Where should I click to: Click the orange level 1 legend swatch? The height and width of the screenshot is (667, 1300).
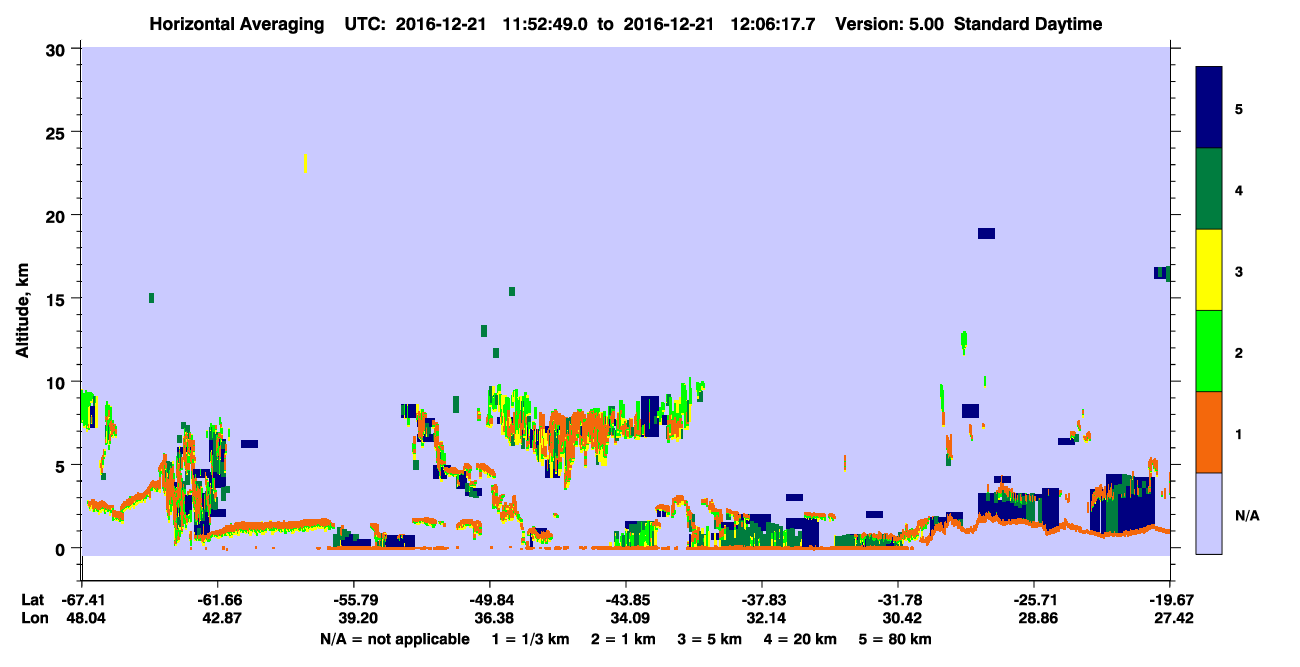coord(1209,432)
